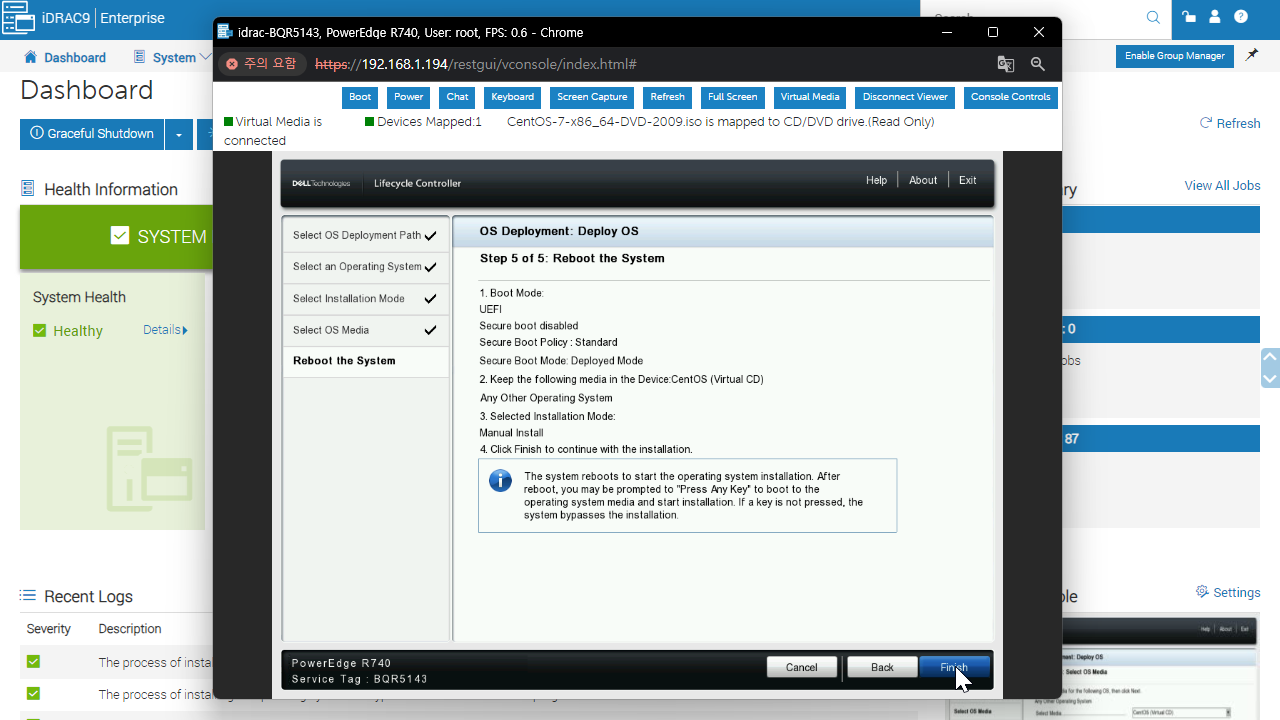Click the unlock icon in iDRAC header
1280x720 pixels.
(x=1189, y=17)
